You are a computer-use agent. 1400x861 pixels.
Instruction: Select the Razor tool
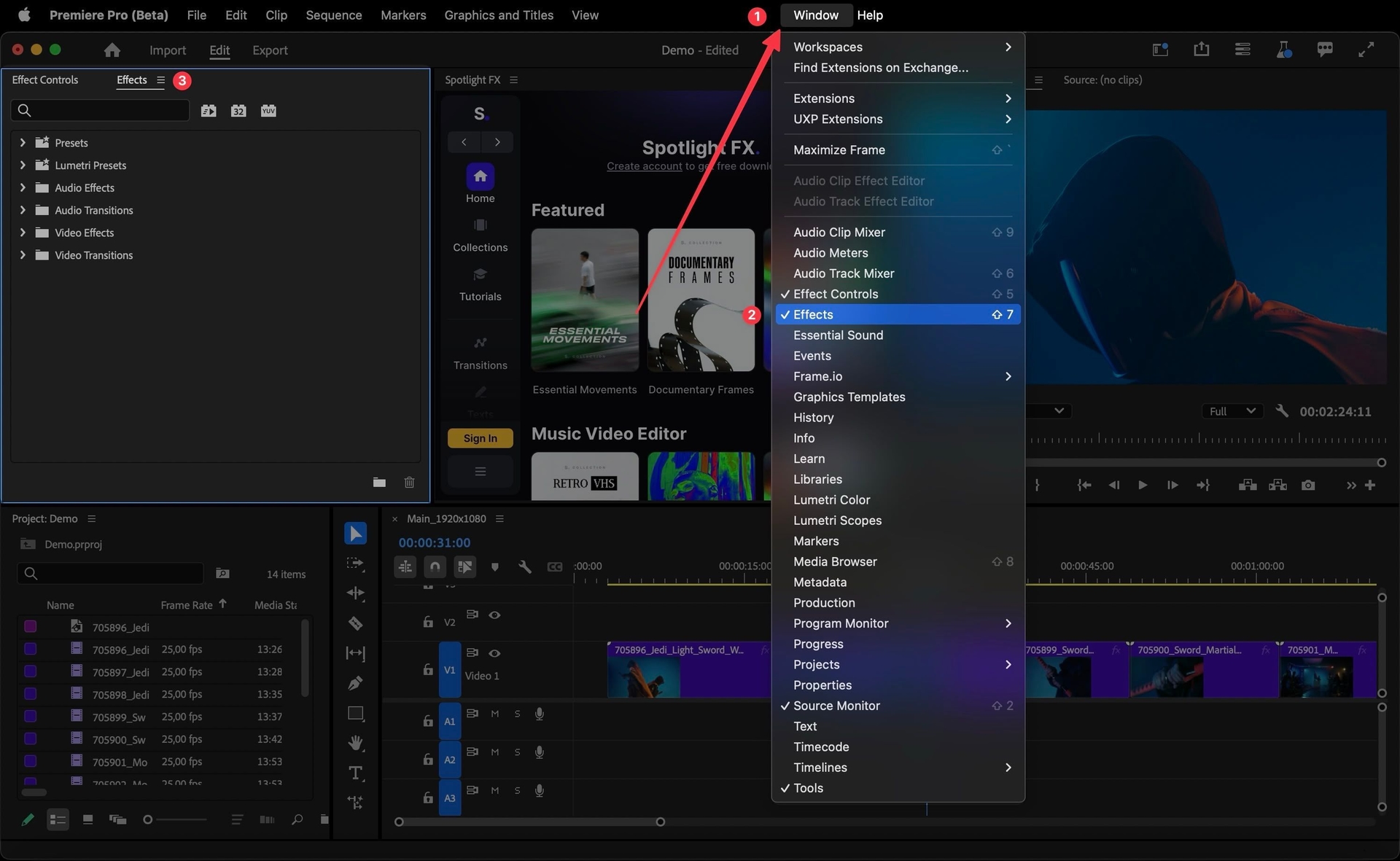(x=355, y=623)
